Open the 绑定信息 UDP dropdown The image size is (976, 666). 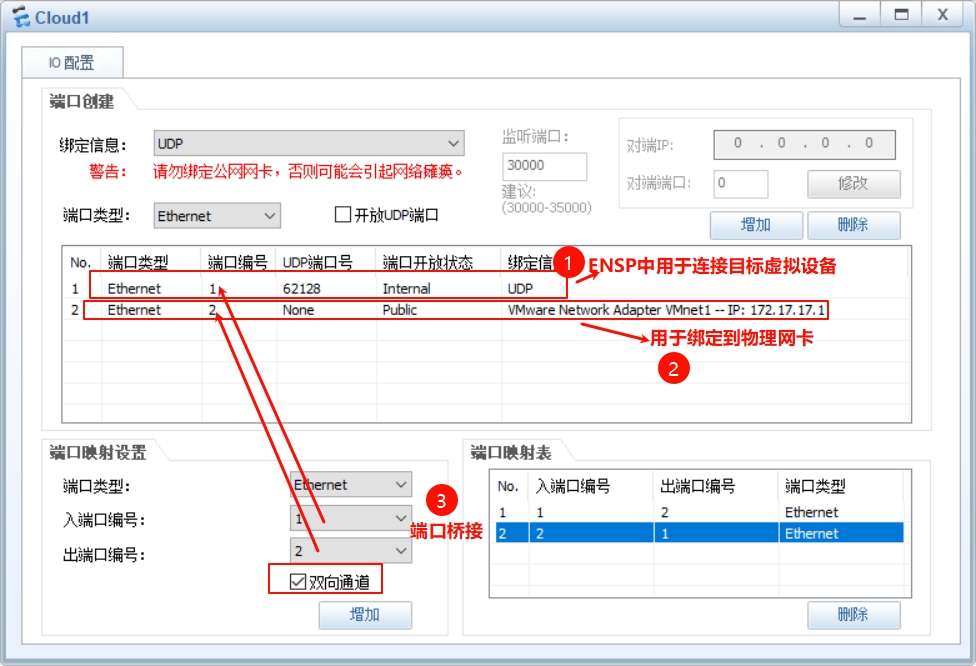(309, 144)
